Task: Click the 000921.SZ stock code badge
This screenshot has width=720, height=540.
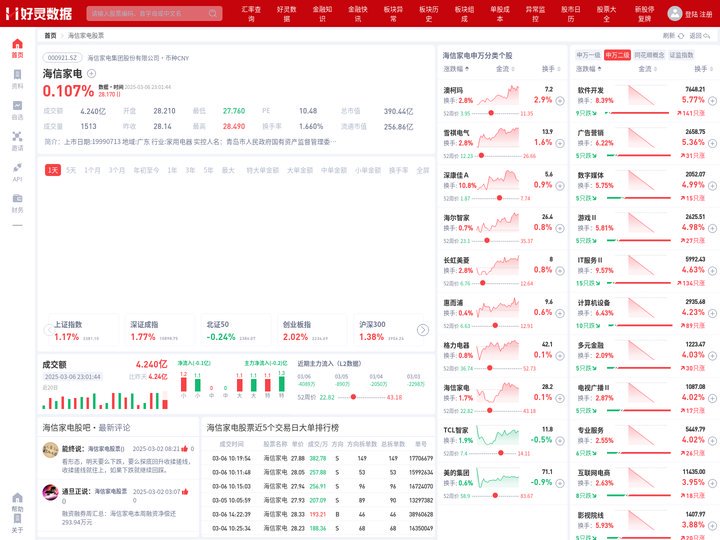Action: [x=62, y=58]
